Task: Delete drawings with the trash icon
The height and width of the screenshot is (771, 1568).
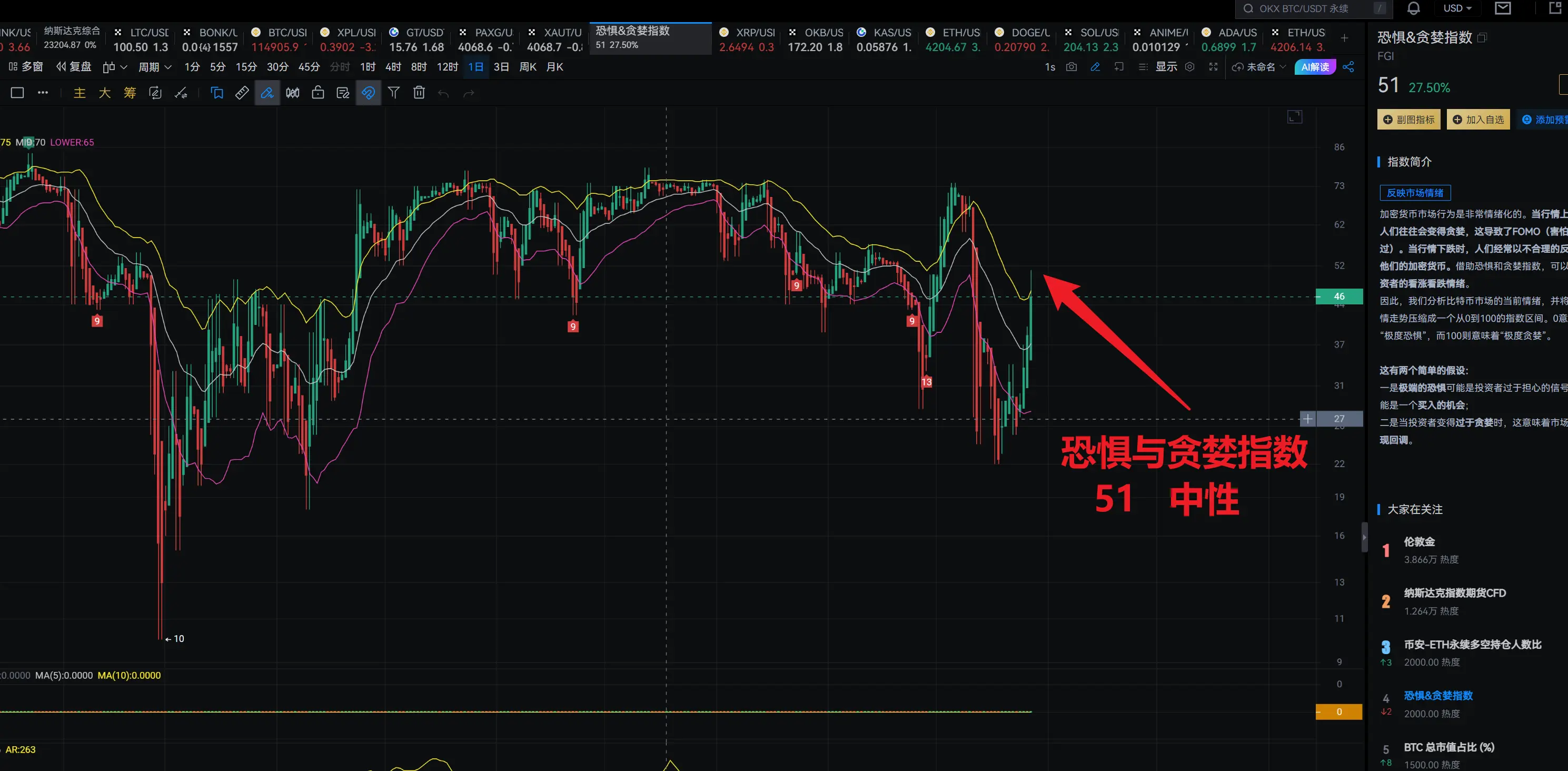Action: click(419, 93)
